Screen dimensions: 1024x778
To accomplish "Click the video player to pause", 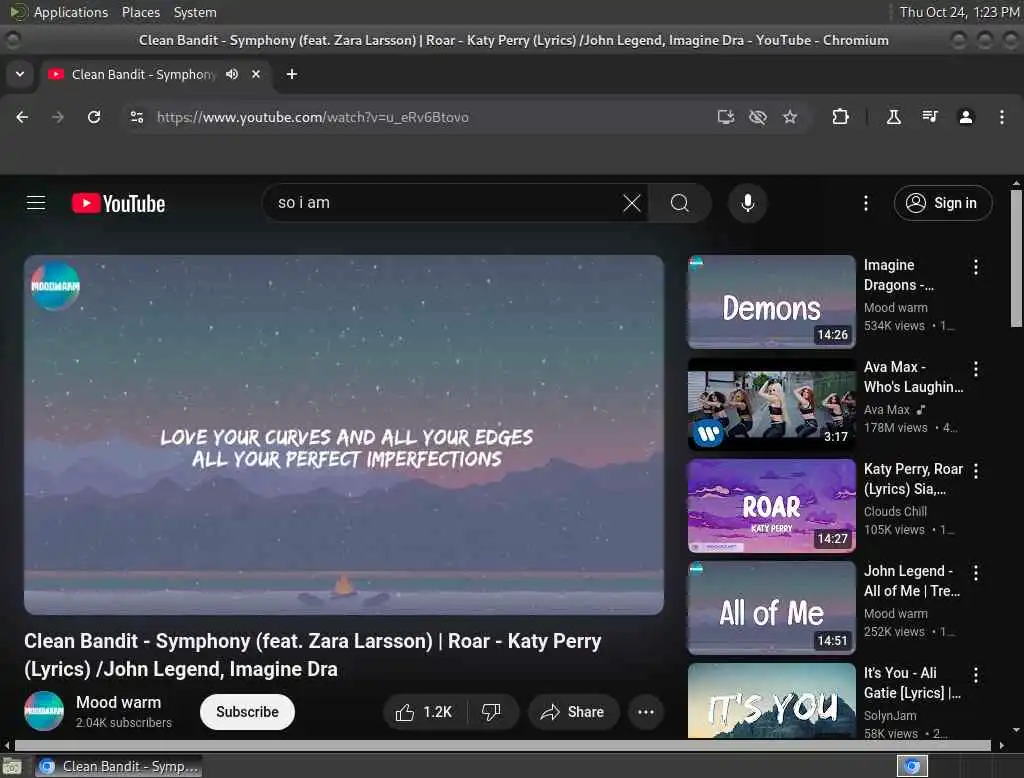I will [x=344, y=434].
